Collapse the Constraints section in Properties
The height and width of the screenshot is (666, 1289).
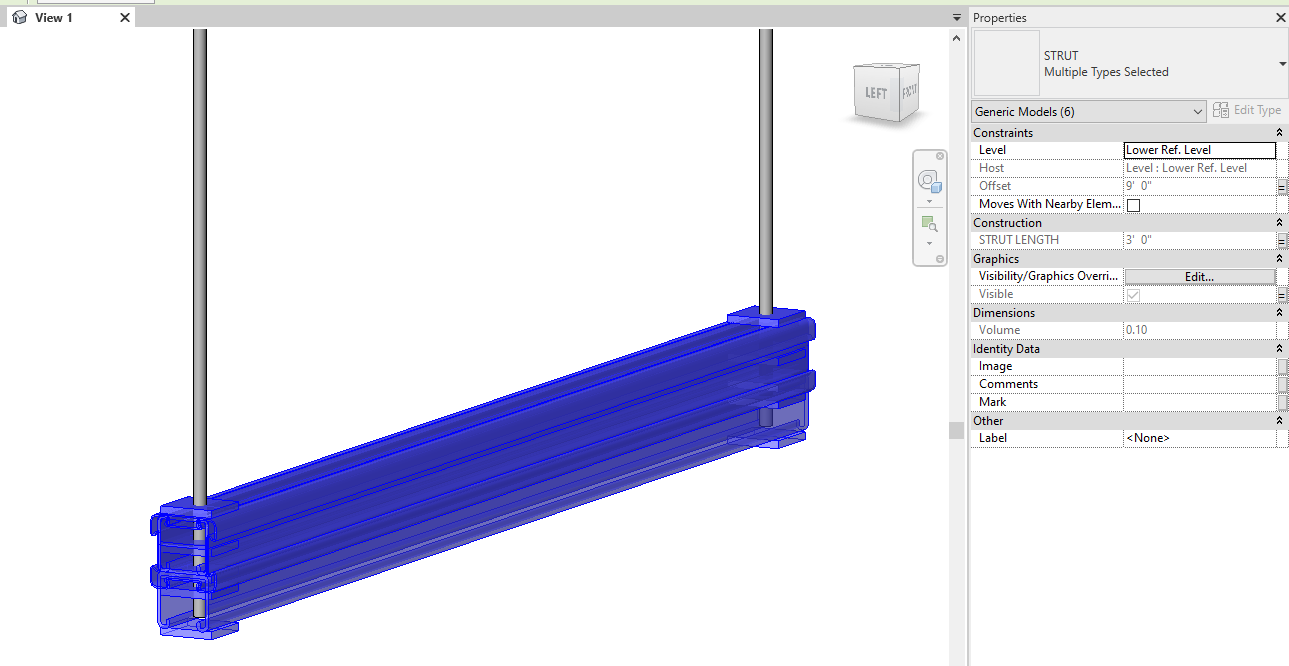[1279, 132]
